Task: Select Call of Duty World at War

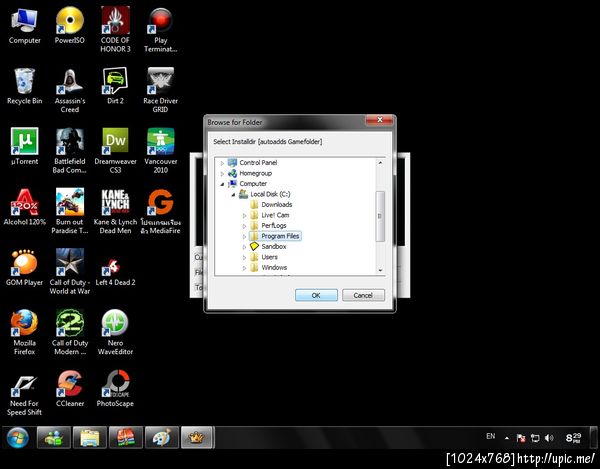Action: 70,272
